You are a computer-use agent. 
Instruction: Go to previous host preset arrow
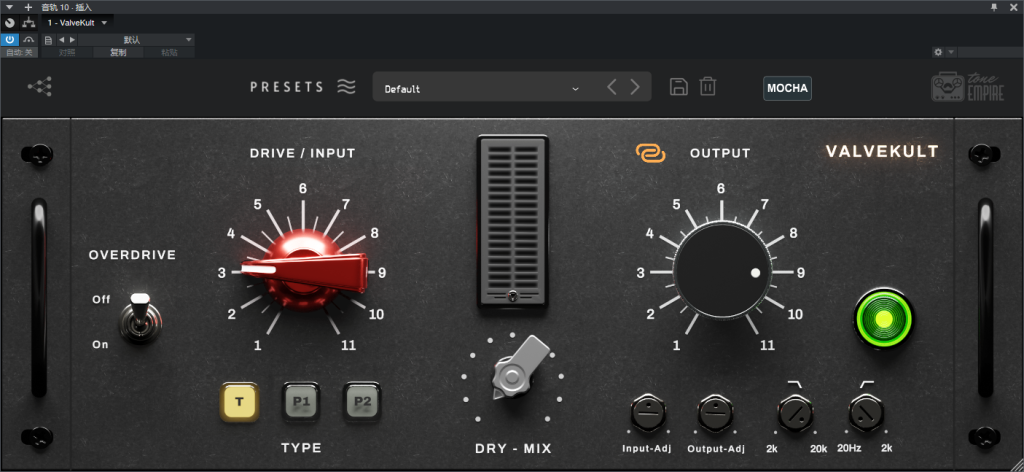(61, 40)
